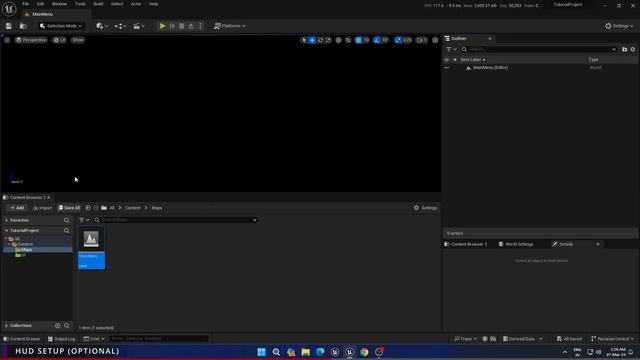Toggle surface snapping in the viewport

point(348,40)
